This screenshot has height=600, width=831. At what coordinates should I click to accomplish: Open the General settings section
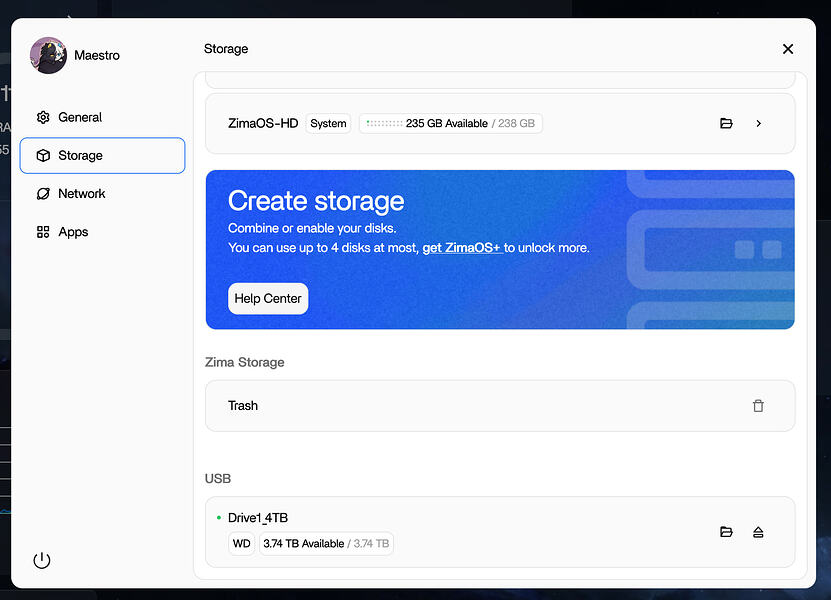click(102, 117)
